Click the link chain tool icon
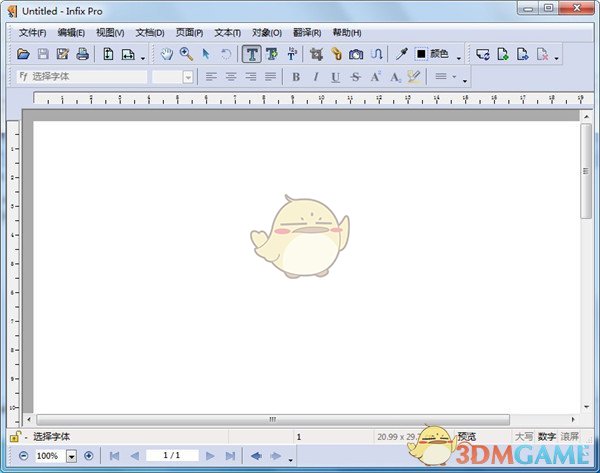Screen dimensions: 600x473 click(x=337, y=54)
